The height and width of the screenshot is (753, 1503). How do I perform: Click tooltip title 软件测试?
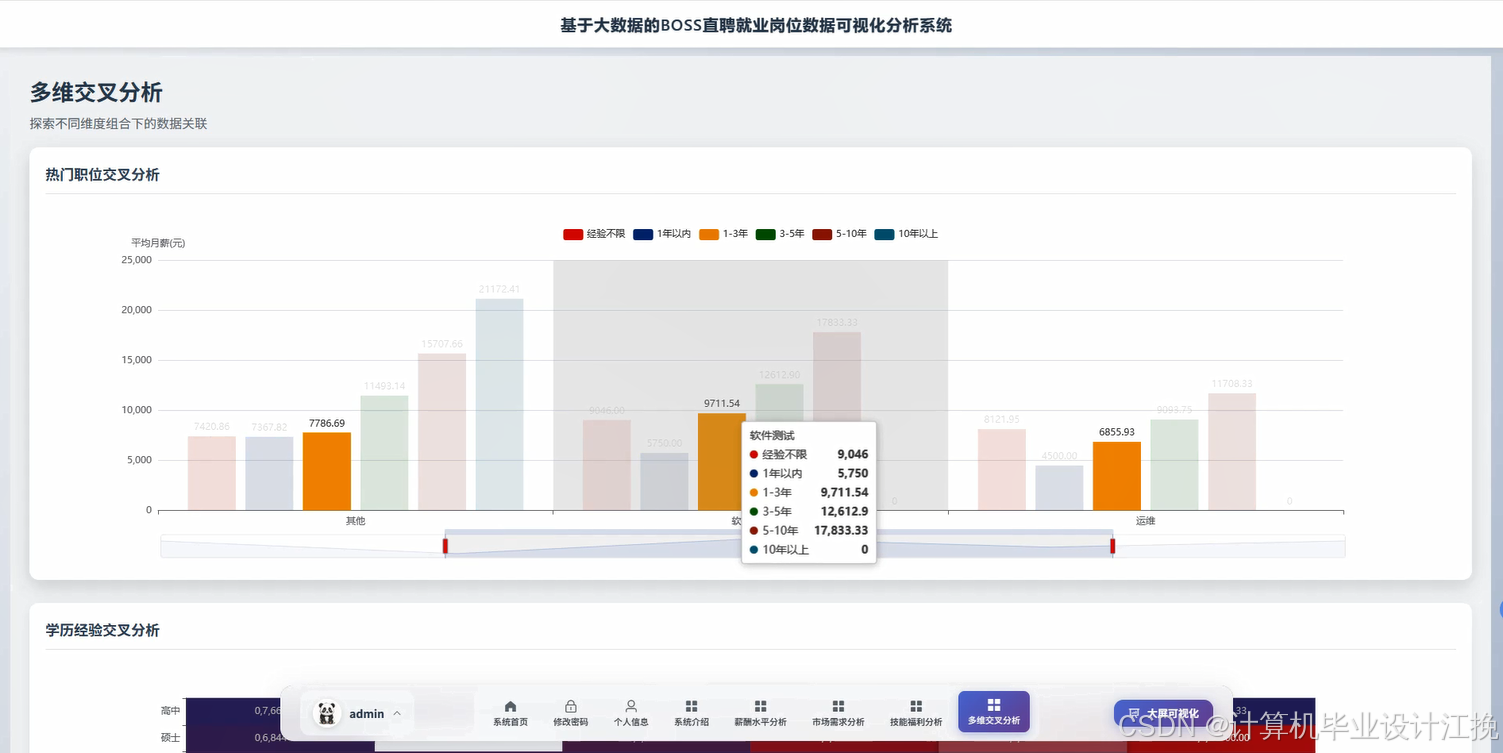click(772, 436)
